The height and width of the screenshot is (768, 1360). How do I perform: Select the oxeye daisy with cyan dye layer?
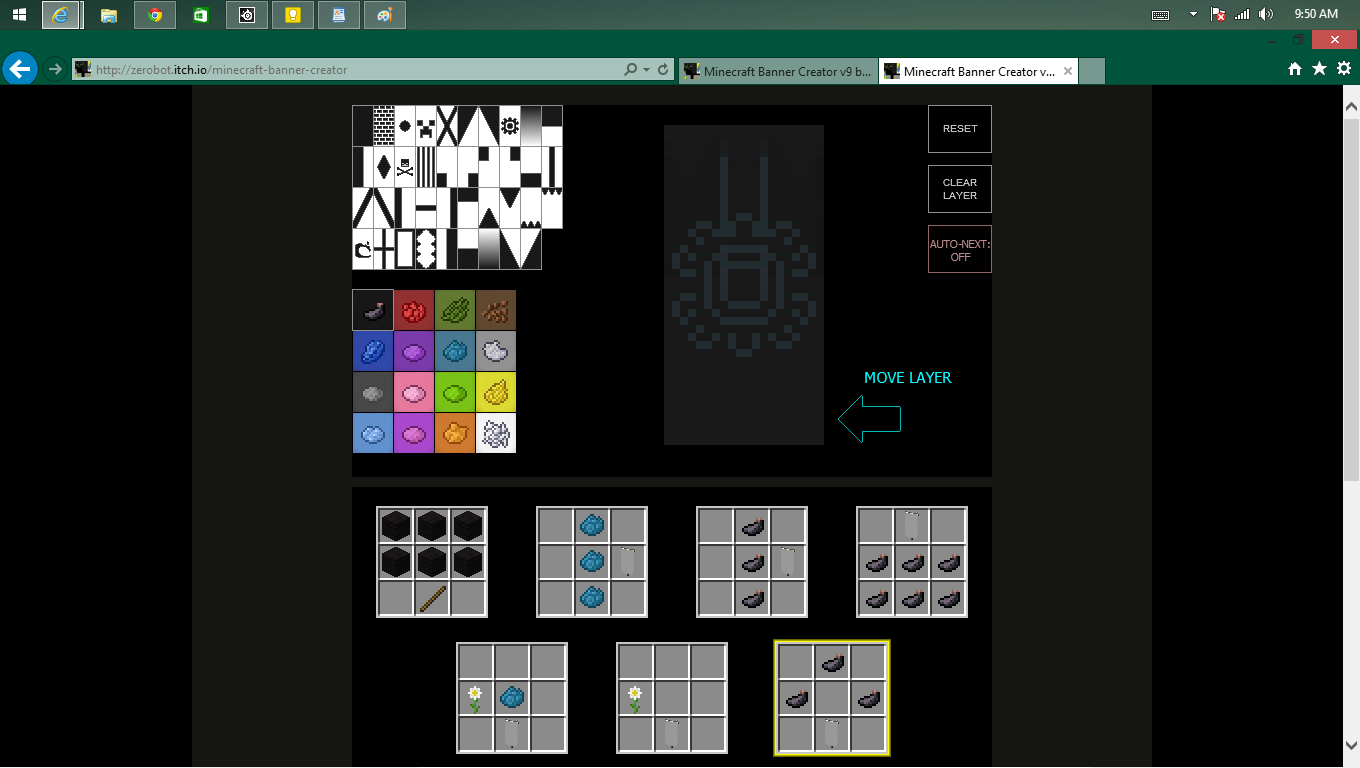point(512,698)
